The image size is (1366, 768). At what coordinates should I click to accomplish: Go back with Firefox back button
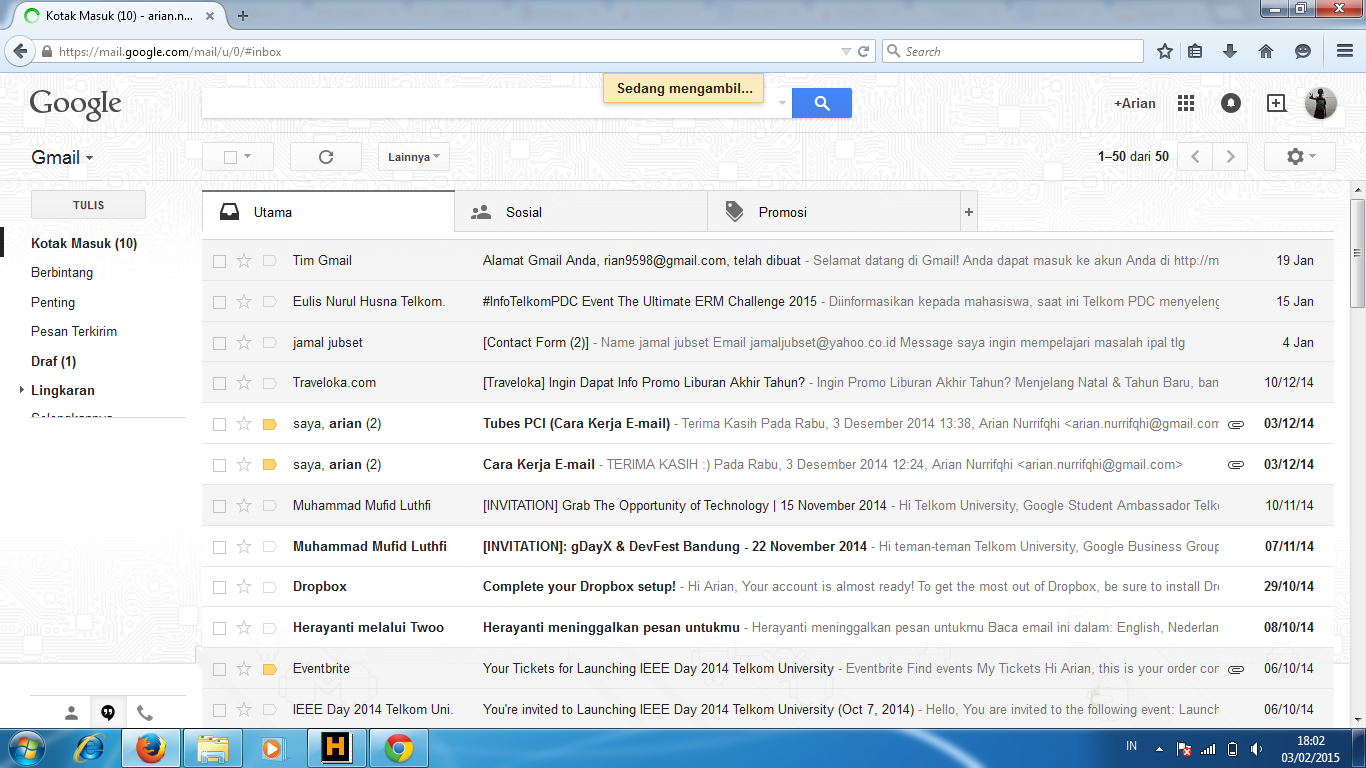click(20, 51)
